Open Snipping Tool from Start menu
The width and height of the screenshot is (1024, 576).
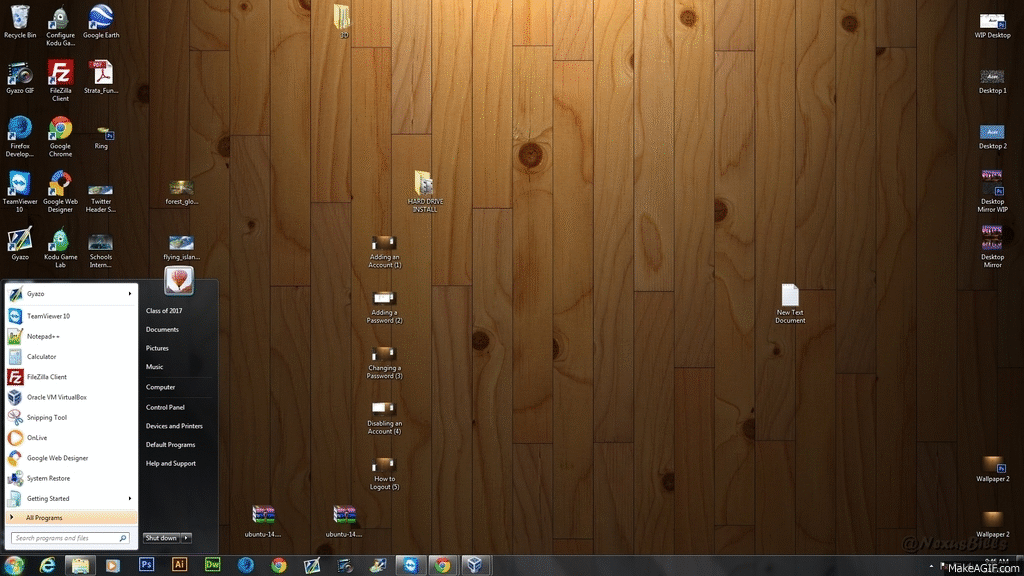click(x=47, y=417)
